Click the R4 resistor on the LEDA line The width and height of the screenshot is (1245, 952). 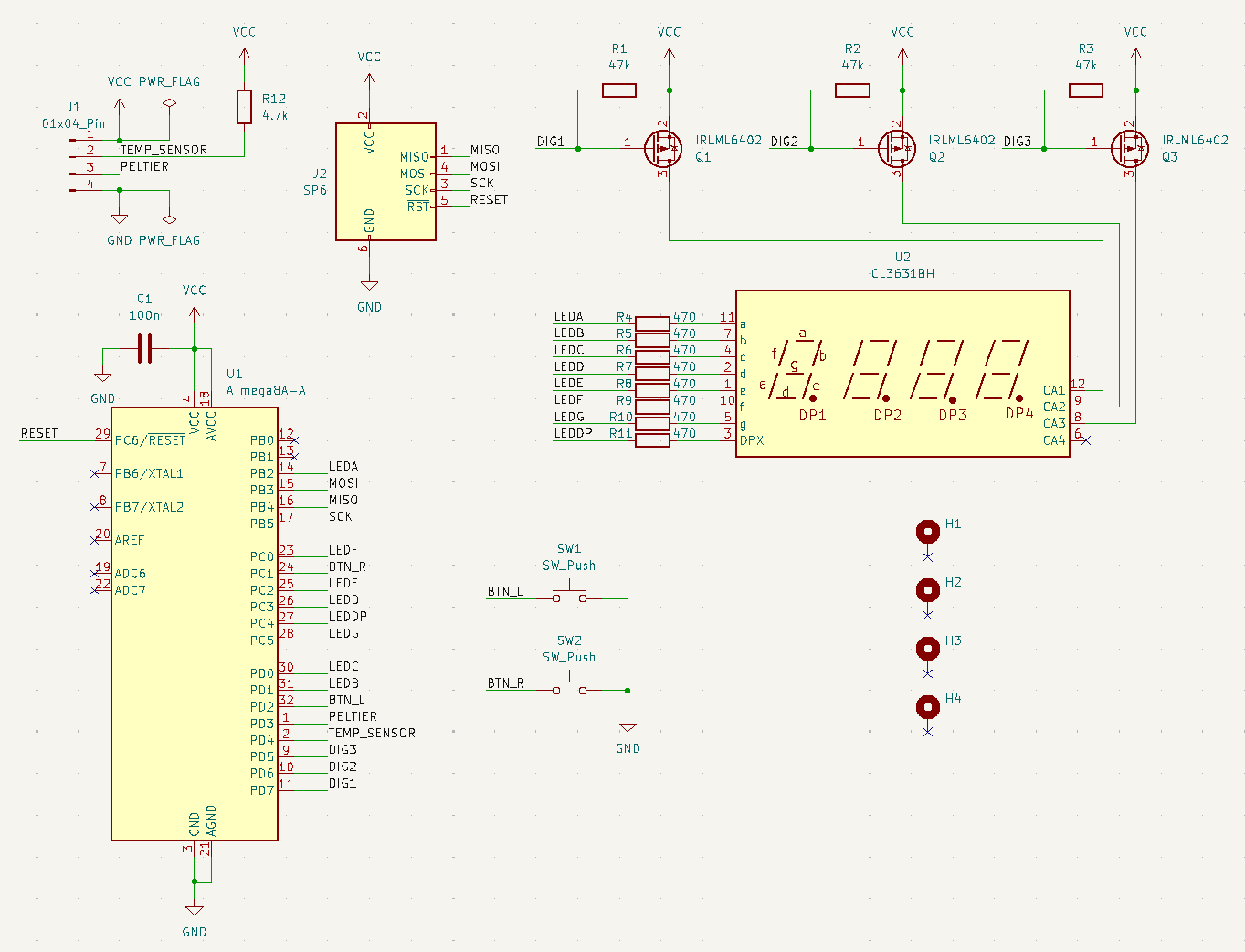point(652,323)
